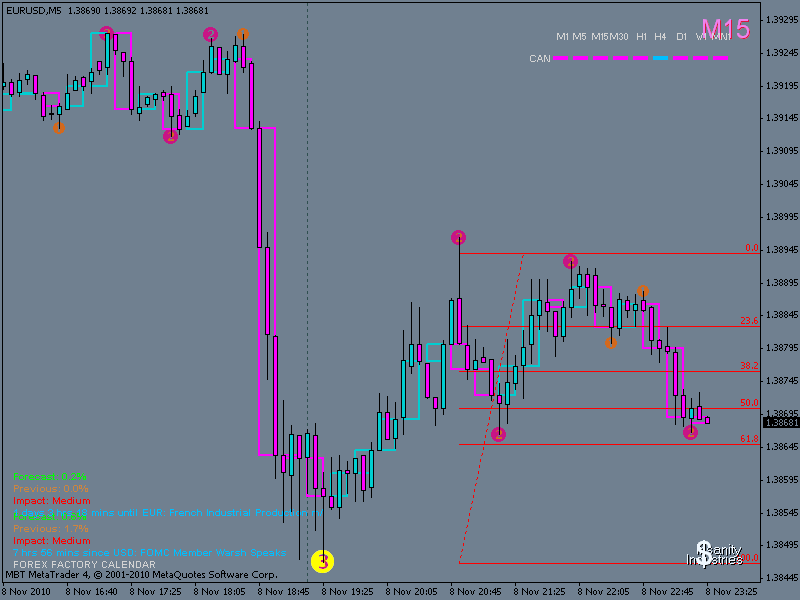Select the D1 timeframe label
The image size is (800, 600).
(x=681, y=37)
